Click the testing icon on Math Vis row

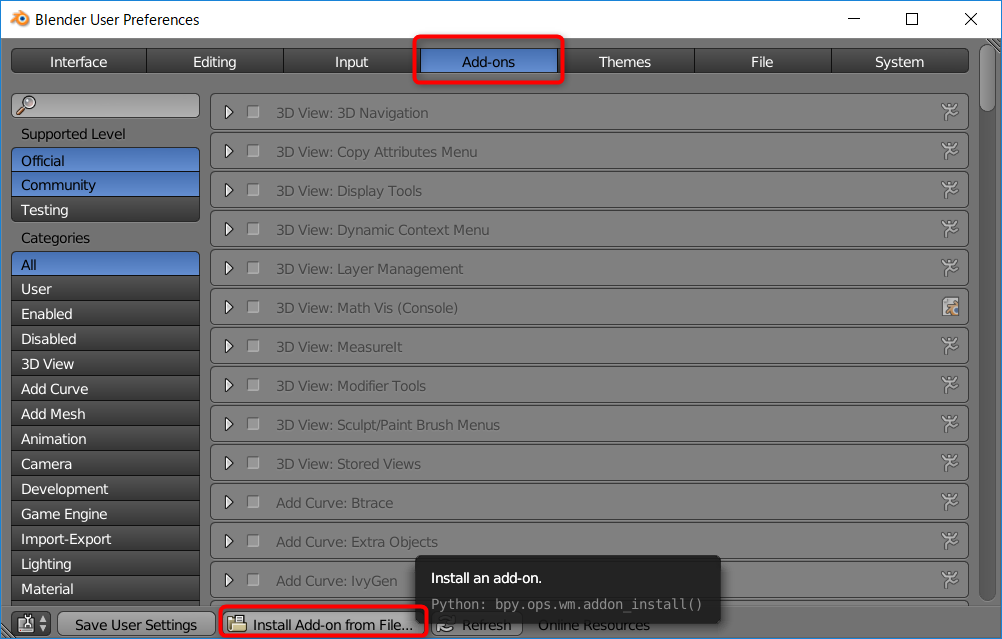click(x=950, y=307)
